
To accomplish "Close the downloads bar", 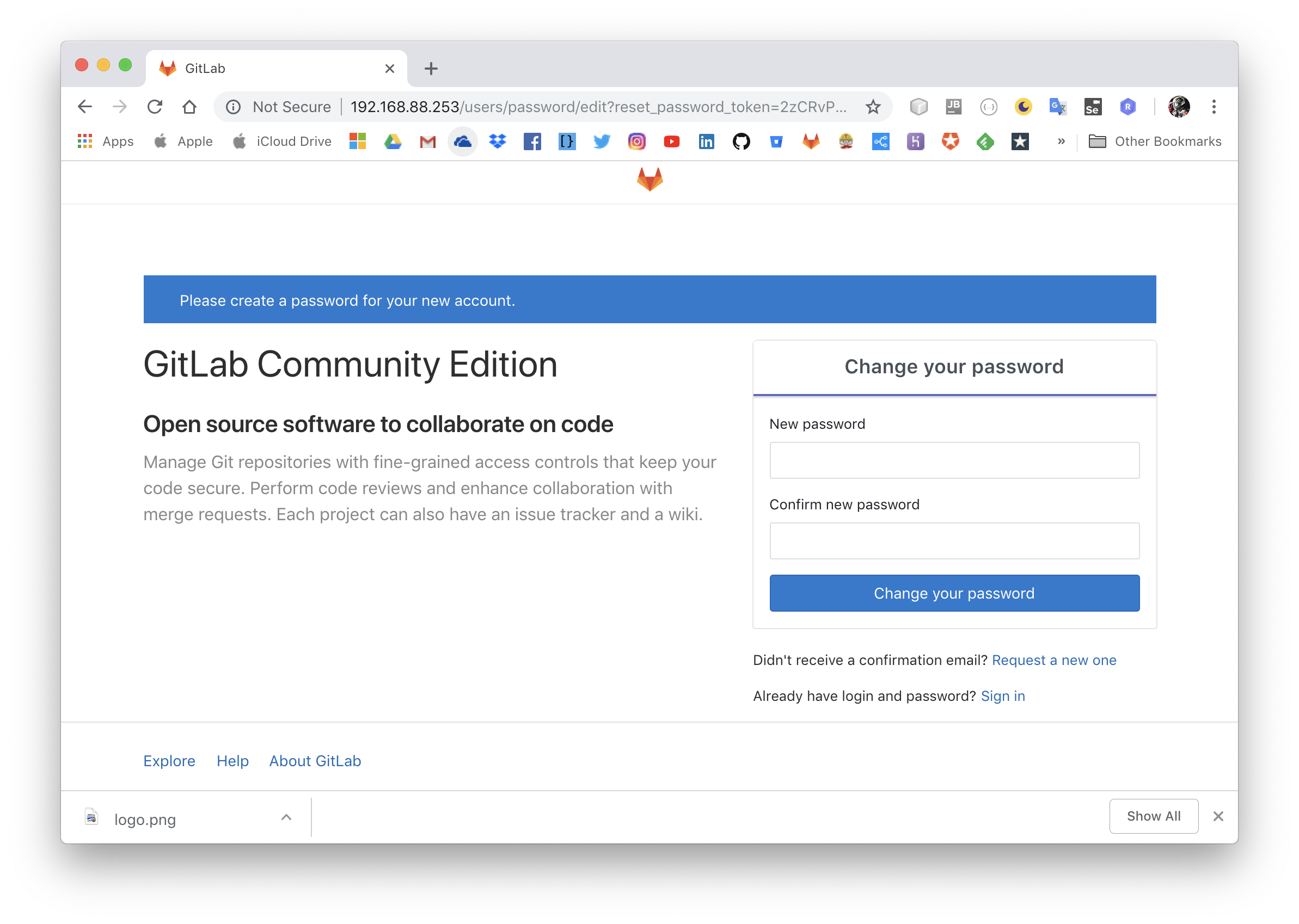I will pos(1217,816).
